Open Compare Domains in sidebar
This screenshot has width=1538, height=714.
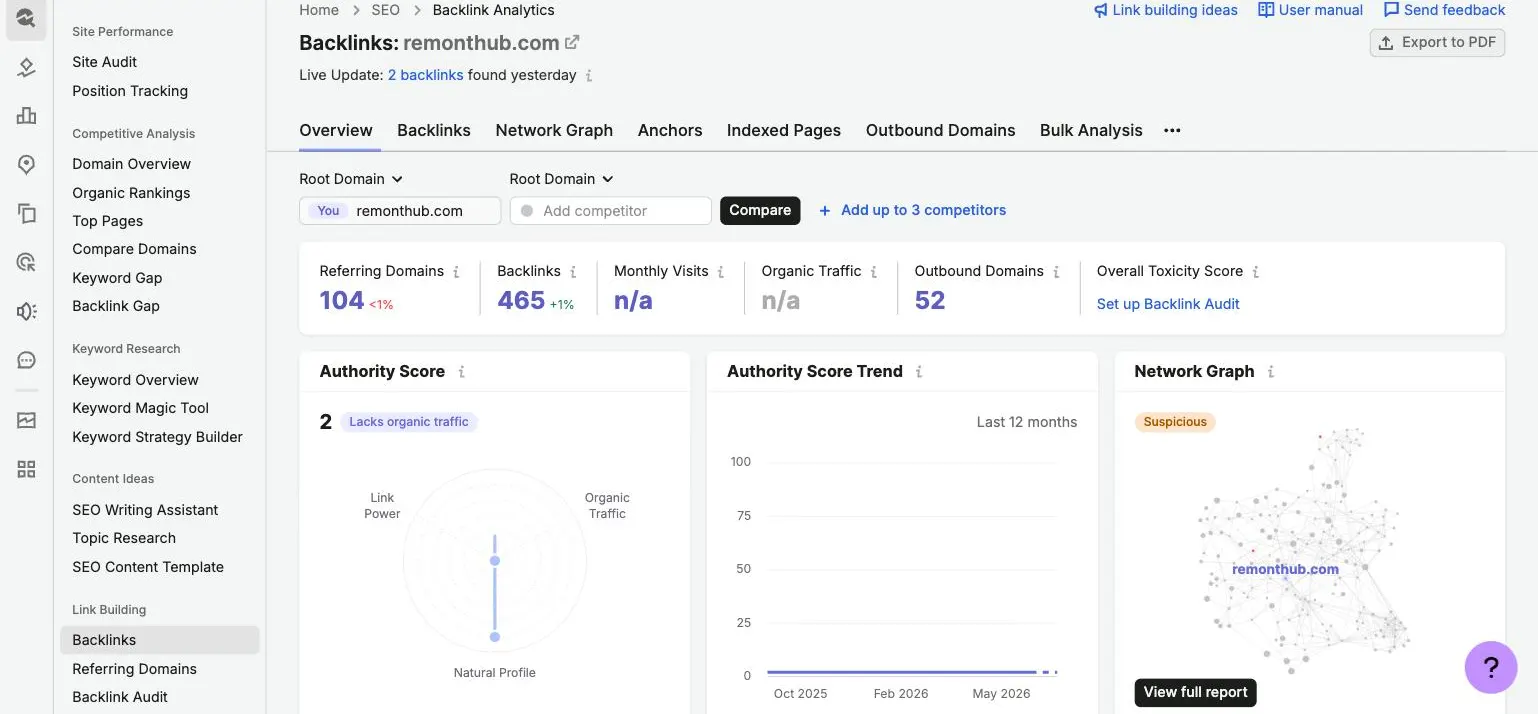point(135,249)
